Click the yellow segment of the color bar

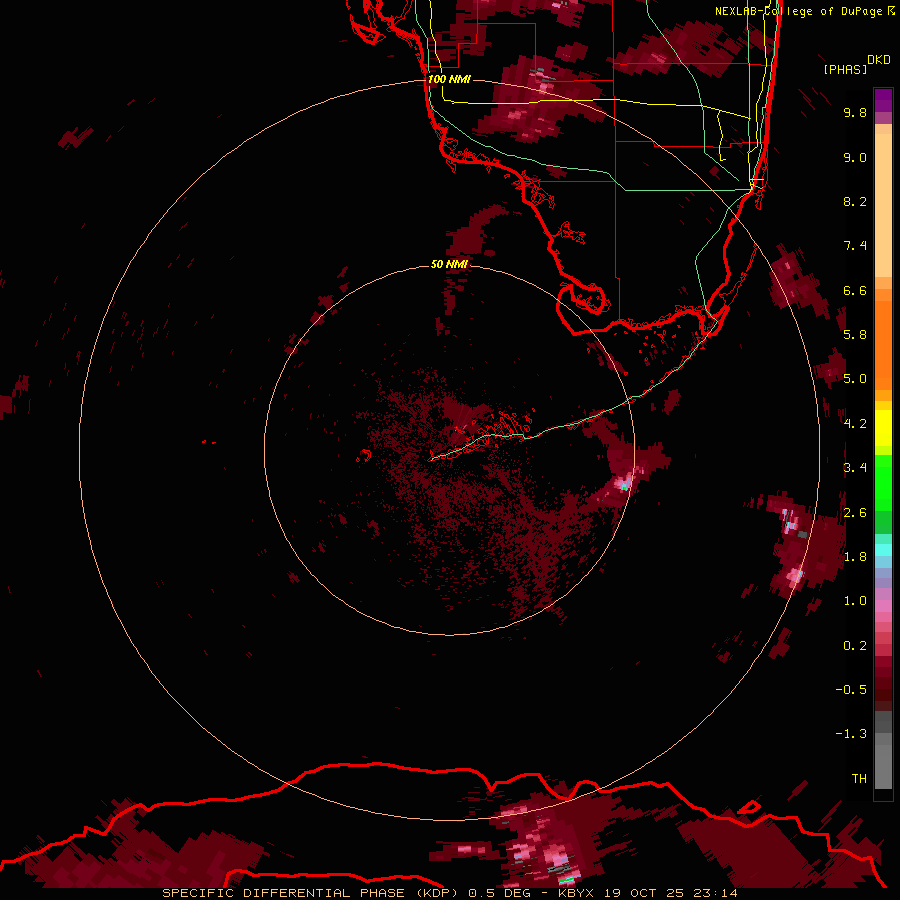[x=883, y=428]
